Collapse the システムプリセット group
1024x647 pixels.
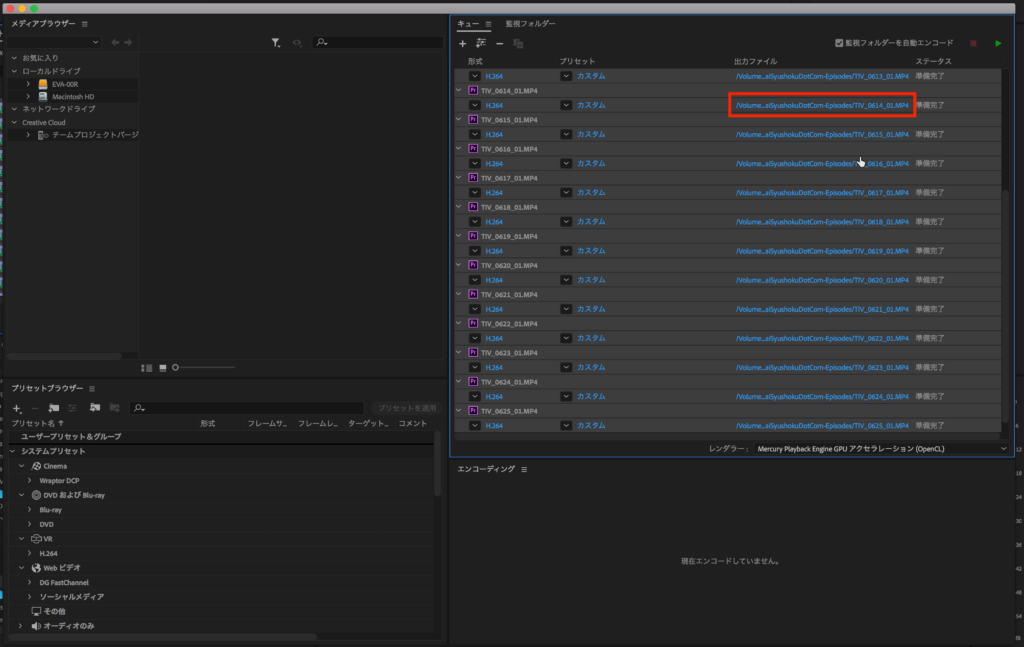tap(13, 451)
